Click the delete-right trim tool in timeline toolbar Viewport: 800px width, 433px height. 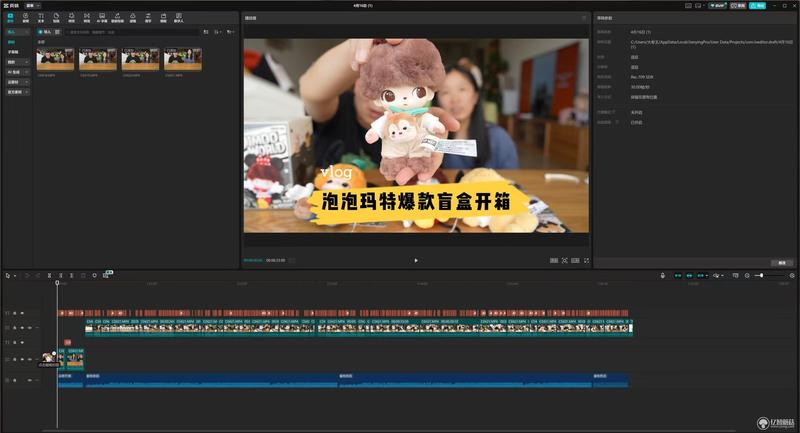71,275
